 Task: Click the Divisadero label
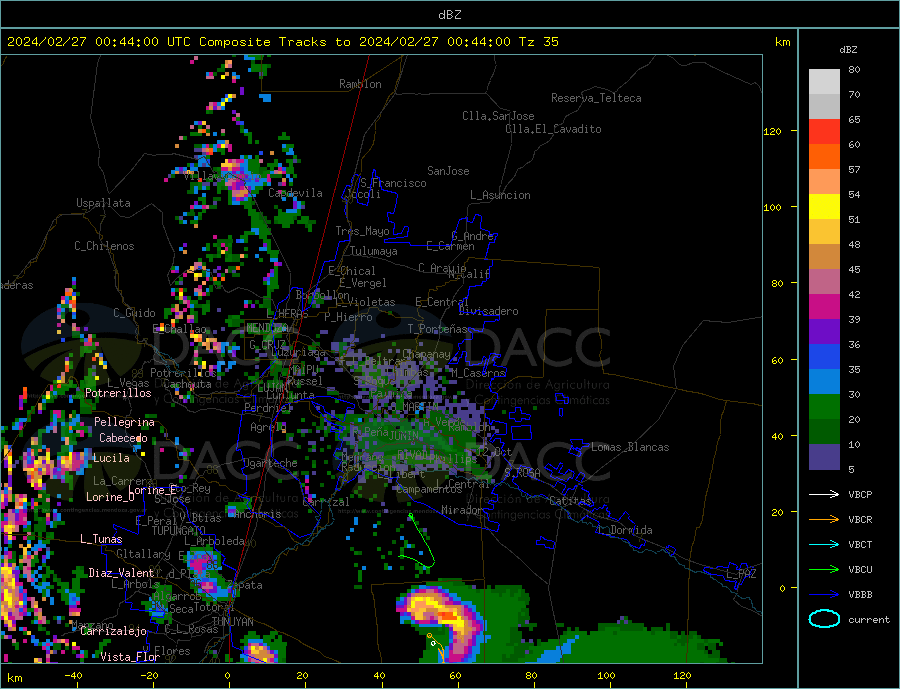click(488, 311)
